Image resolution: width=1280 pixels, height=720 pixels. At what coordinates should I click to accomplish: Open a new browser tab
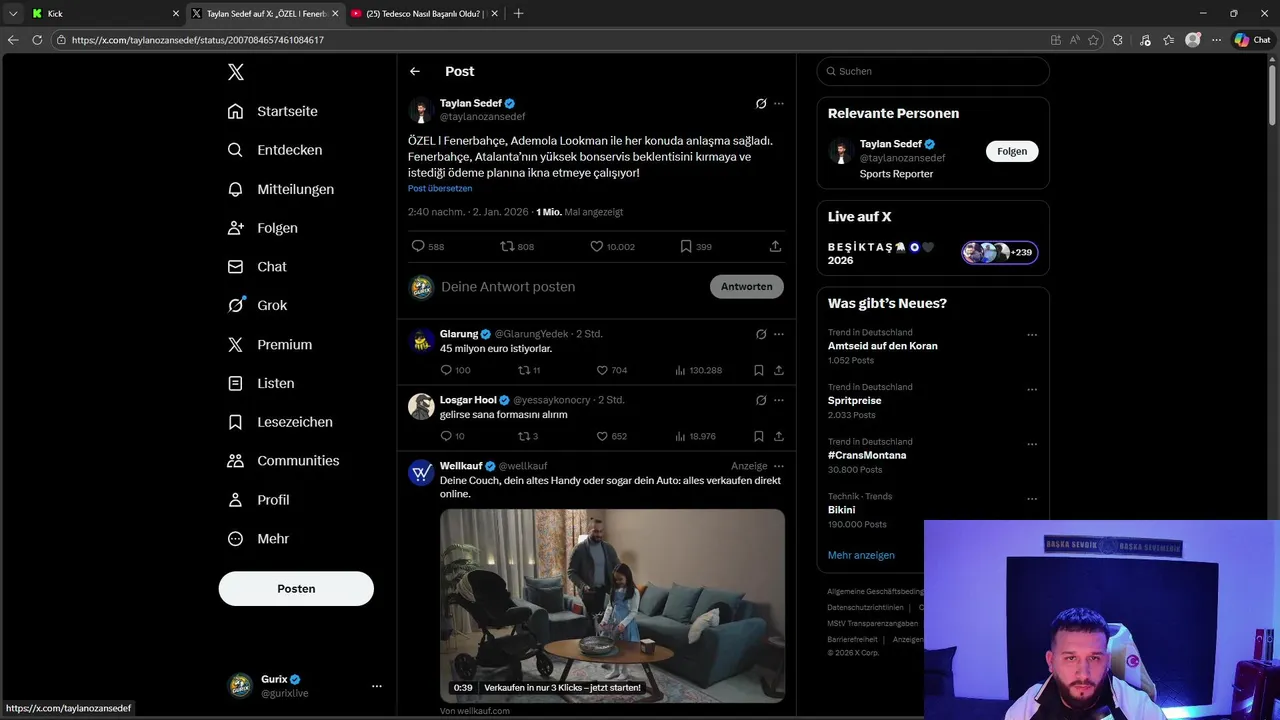(518, 14)
